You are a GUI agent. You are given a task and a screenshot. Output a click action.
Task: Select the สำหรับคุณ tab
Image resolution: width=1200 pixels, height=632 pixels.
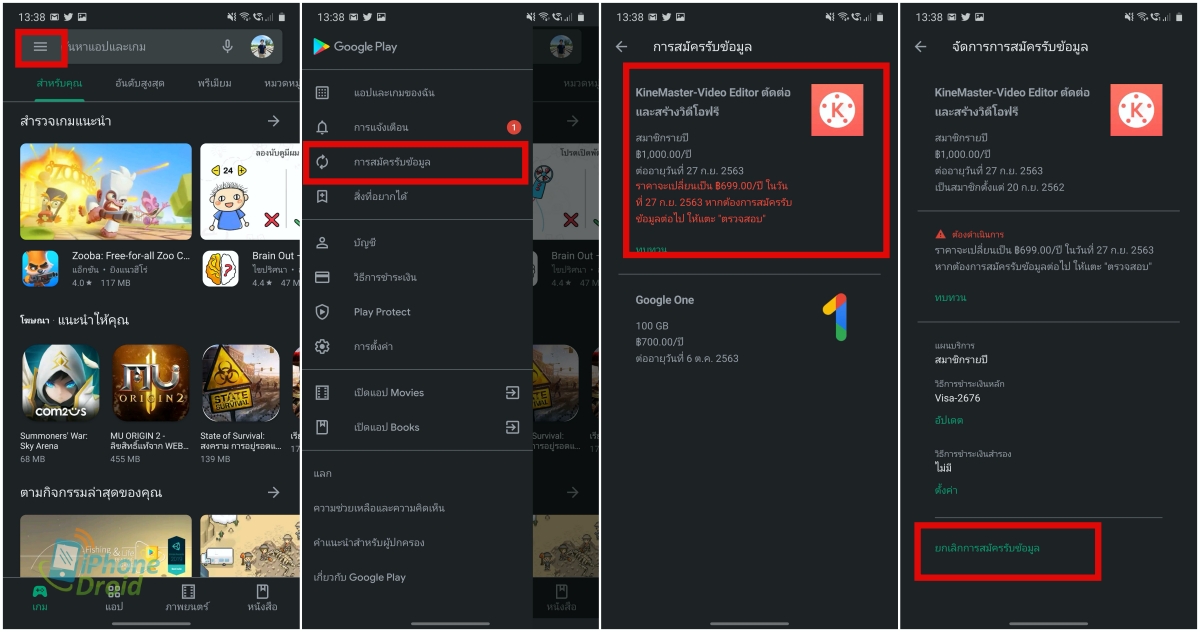click(x=59, y=83)
